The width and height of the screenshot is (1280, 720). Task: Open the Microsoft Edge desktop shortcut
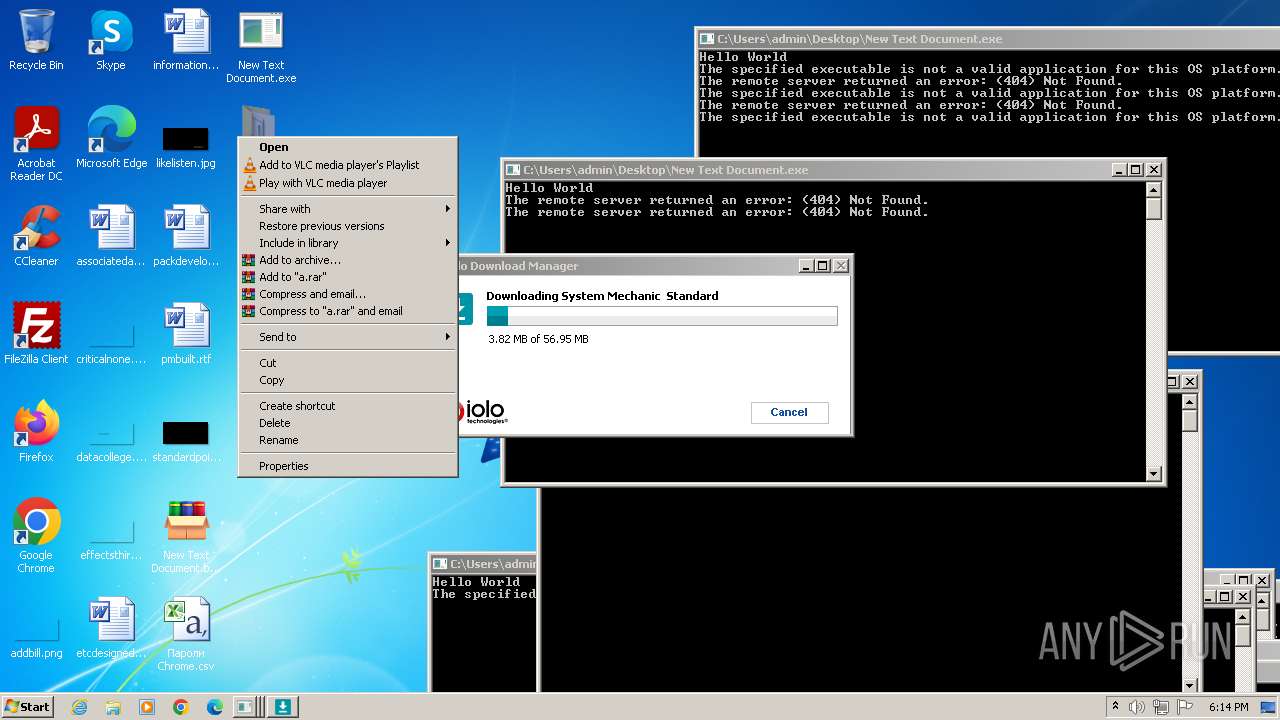[x=111, y=138]
